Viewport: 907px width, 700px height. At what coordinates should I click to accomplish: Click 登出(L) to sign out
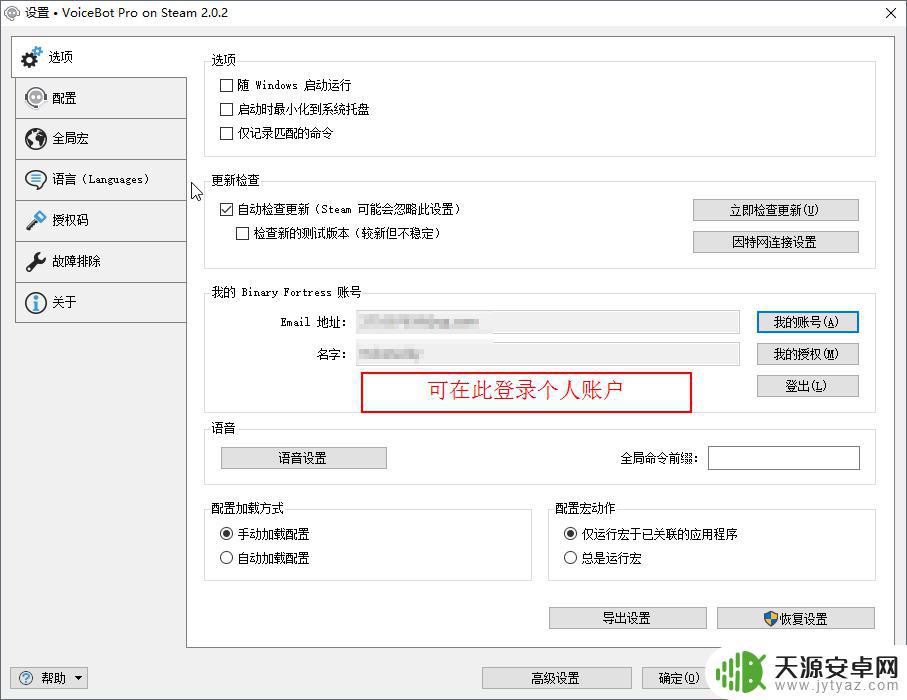(x=807, y=386)
